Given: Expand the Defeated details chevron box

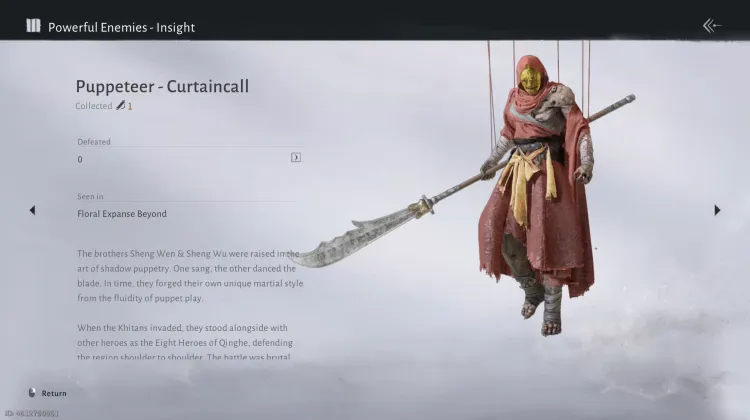Looking at the screenshot, I should click(296, 157).
